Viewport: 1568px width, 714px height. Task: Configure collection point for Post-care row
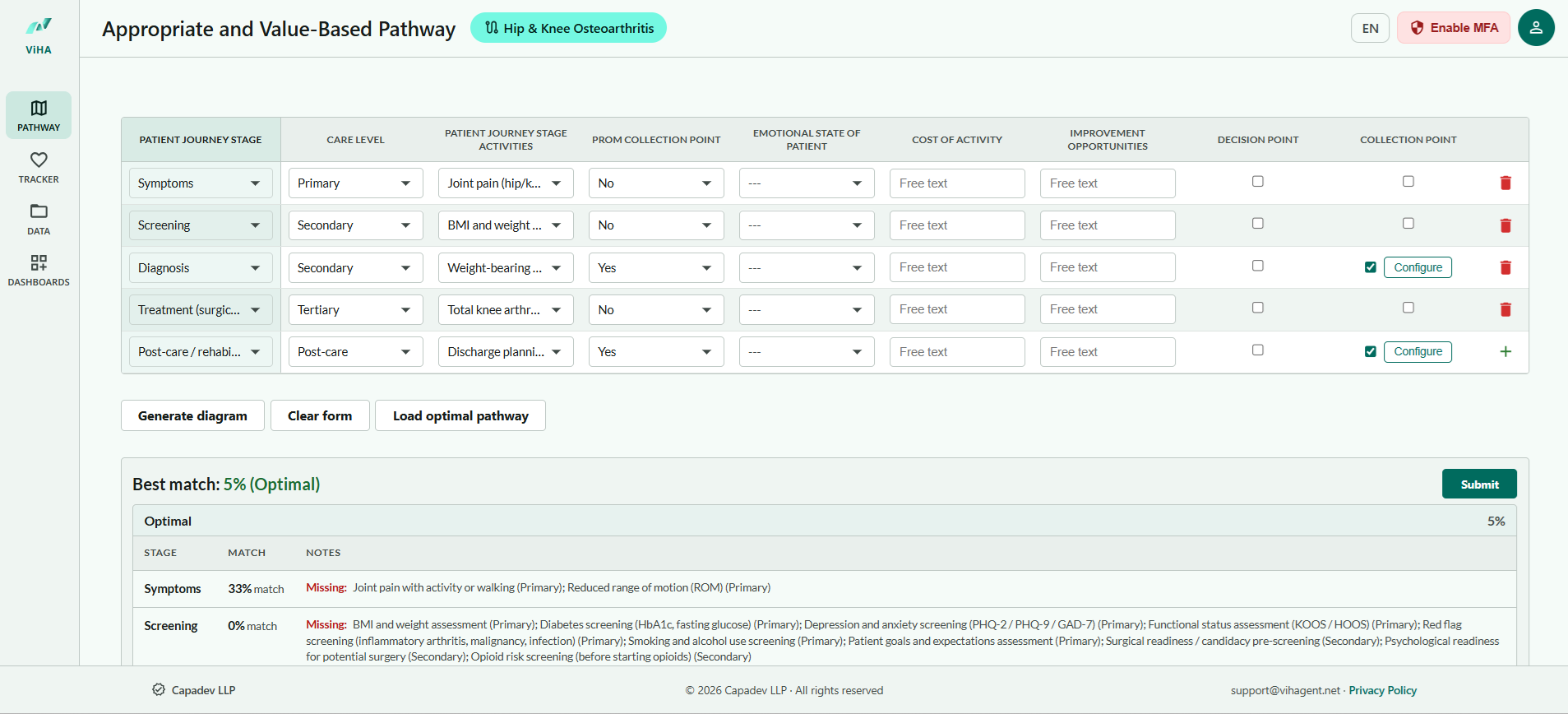[x=1418, y=351]
